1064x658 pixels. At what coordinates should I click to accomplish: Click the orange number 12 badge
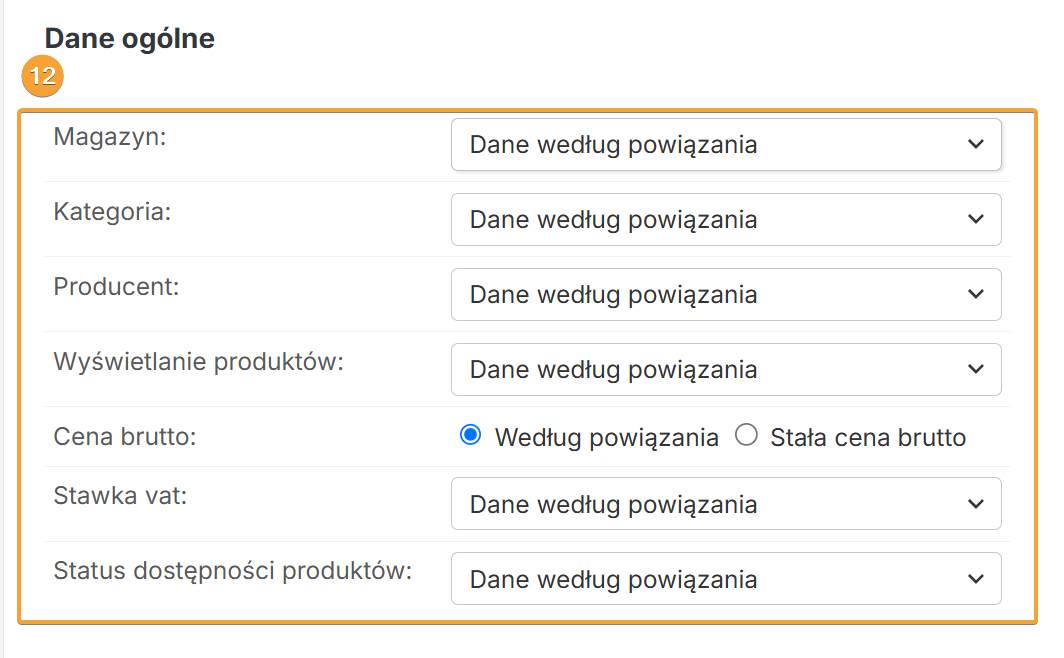point(42,77)
